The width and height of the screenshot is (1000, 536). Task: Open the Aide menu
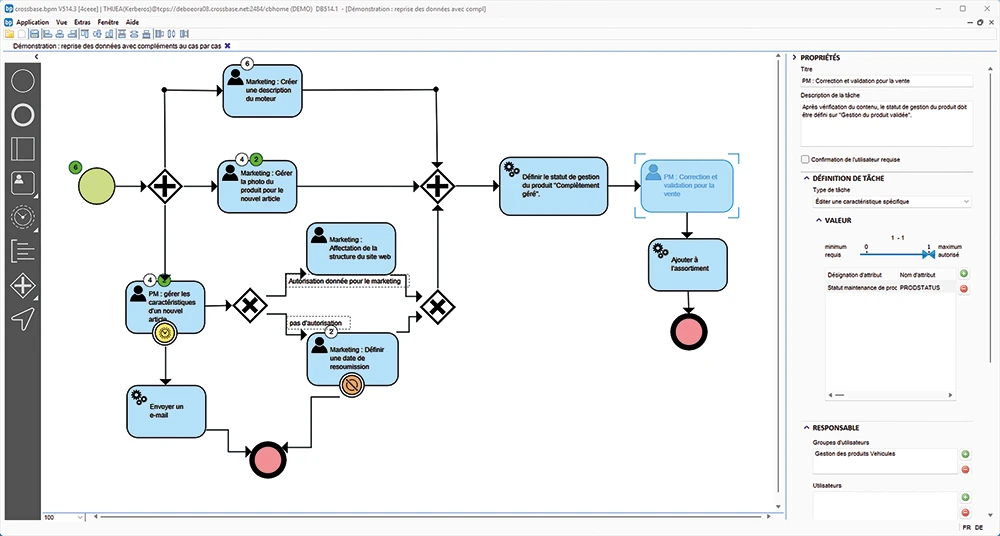pyautogui.click(x=133, y=22)
